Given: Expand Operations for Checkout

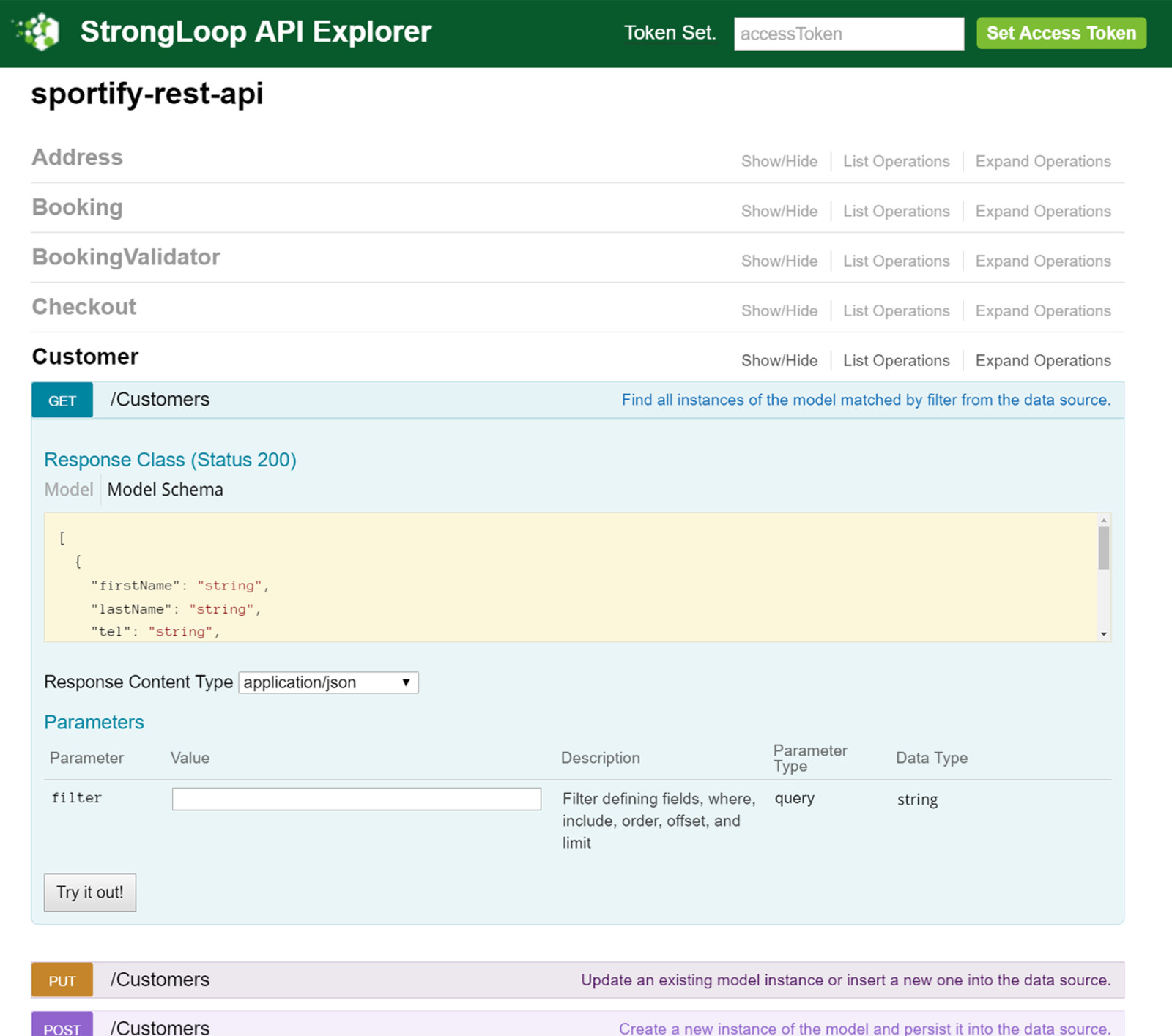Looking at the screenshot, I should point(1043,310).
